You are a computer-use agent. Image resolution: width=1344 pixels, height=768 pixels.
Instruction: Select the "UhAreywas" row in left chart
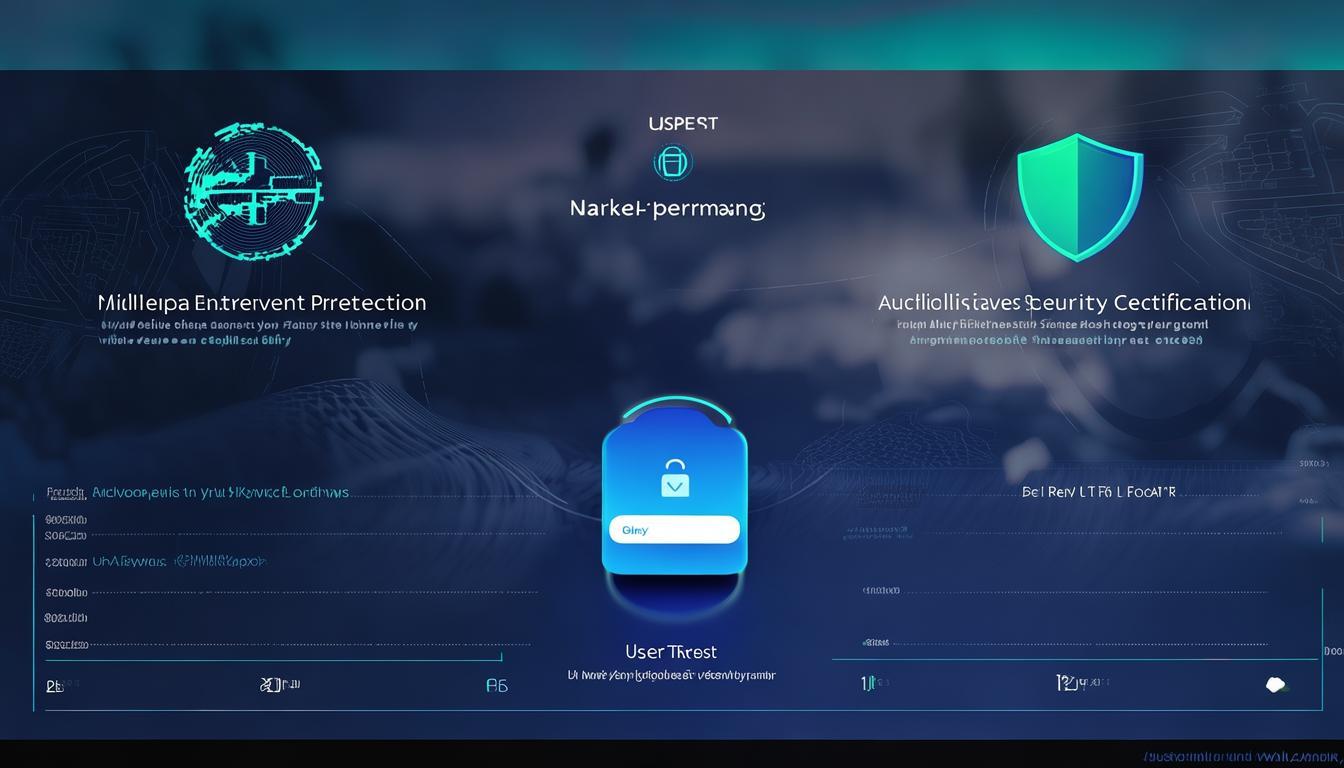[x=180, y=562]
